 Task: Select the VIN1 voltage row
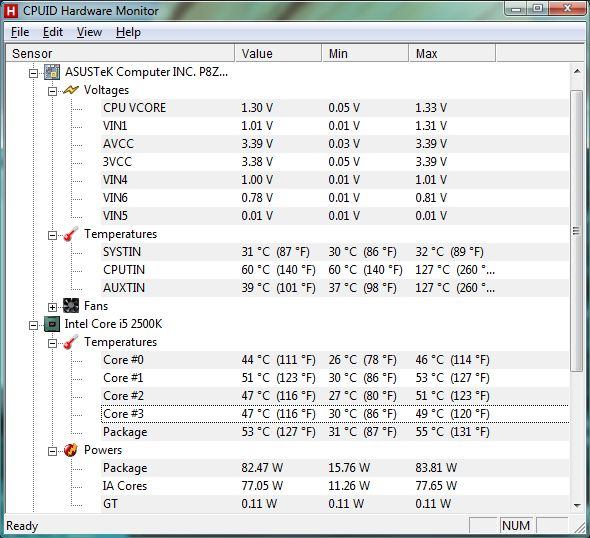(x=335, y=126)
